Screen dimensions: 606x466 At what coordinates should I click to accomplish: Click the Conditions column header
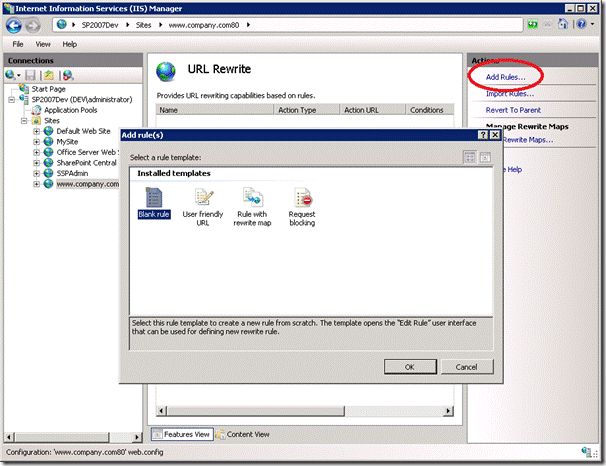point(429,110)
